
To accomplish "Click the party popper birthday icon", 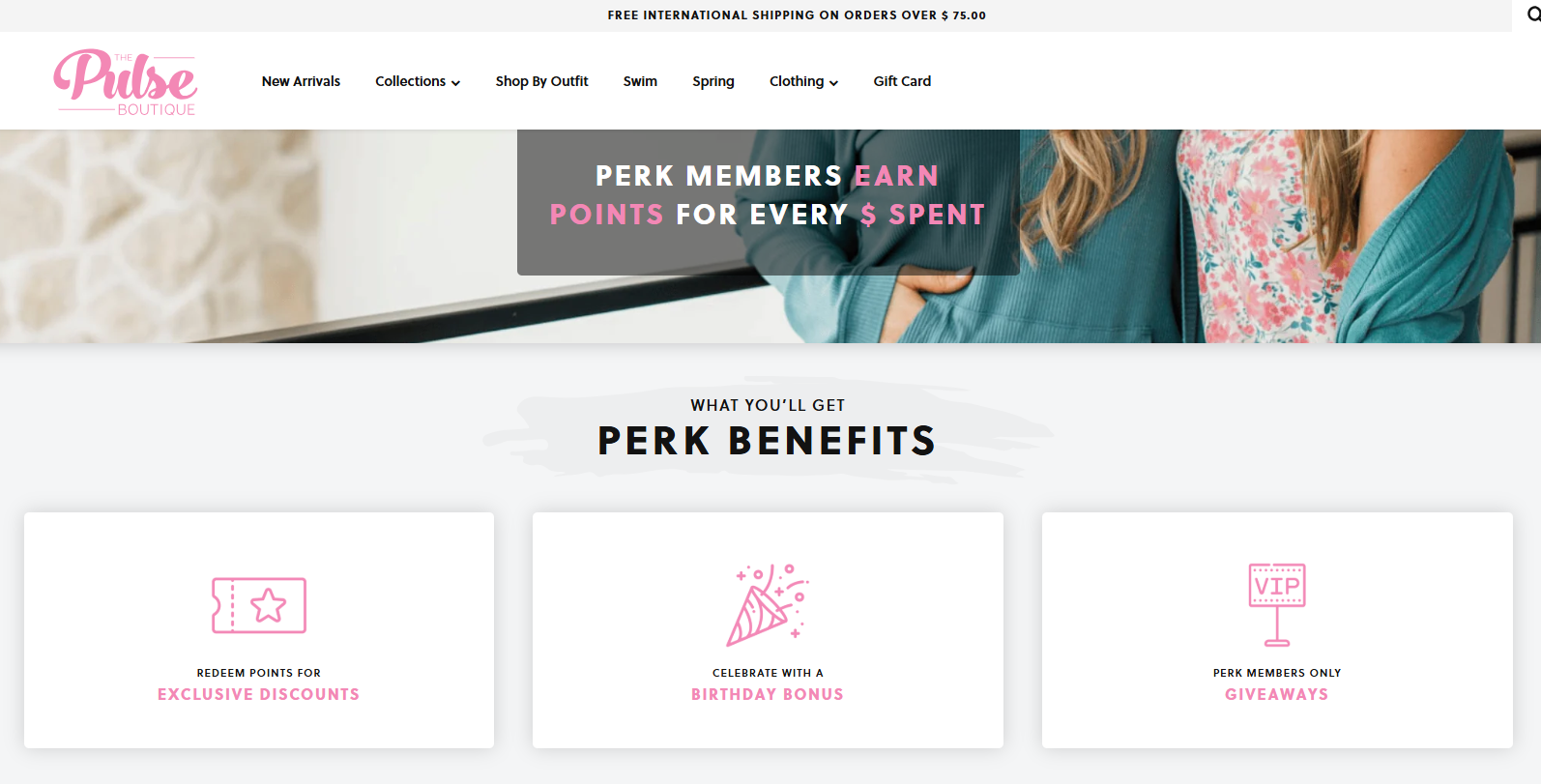I will point(768,605).
